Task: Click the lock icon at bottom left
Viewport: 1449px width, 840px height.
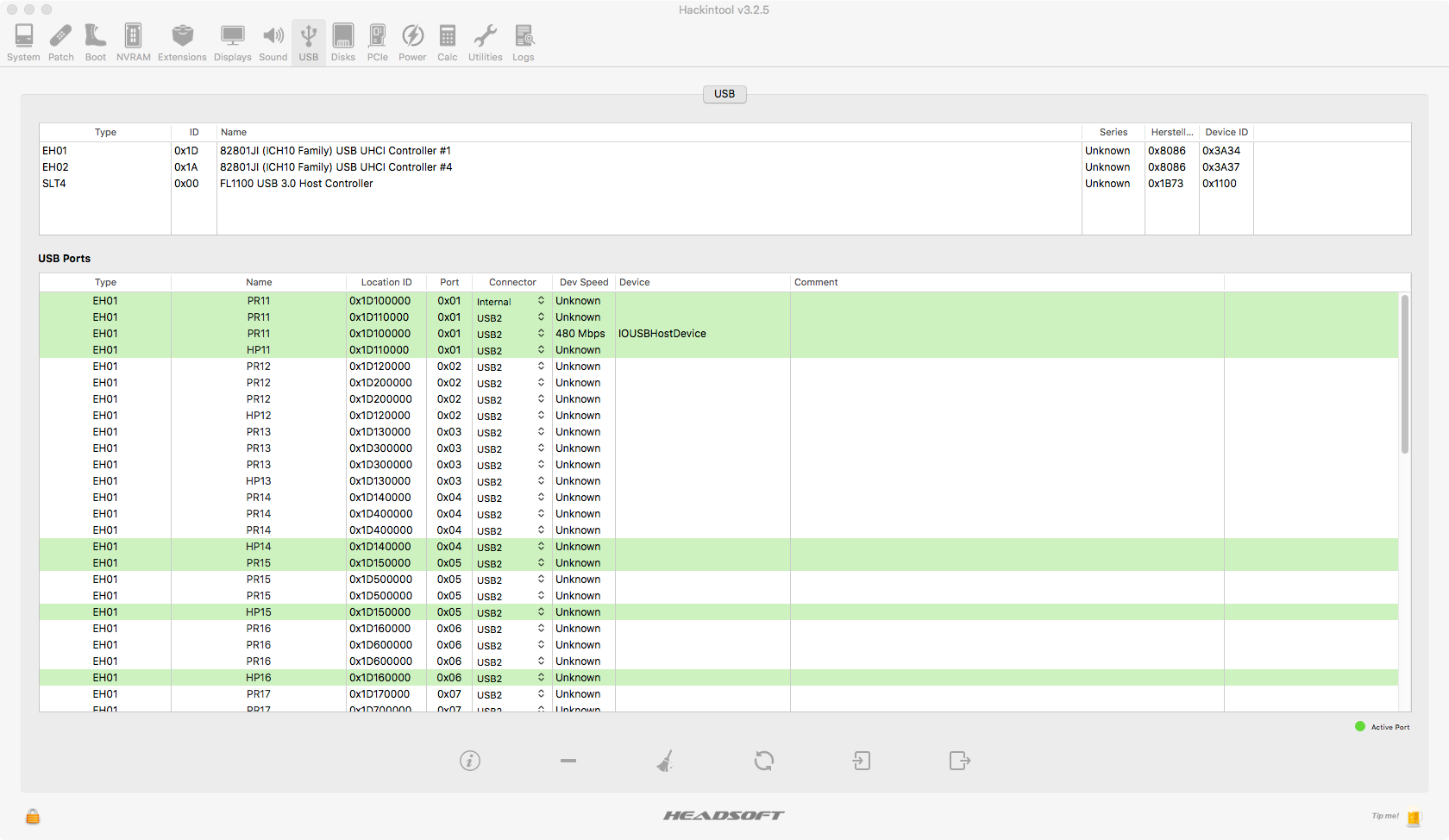Action: pos(33,816)
